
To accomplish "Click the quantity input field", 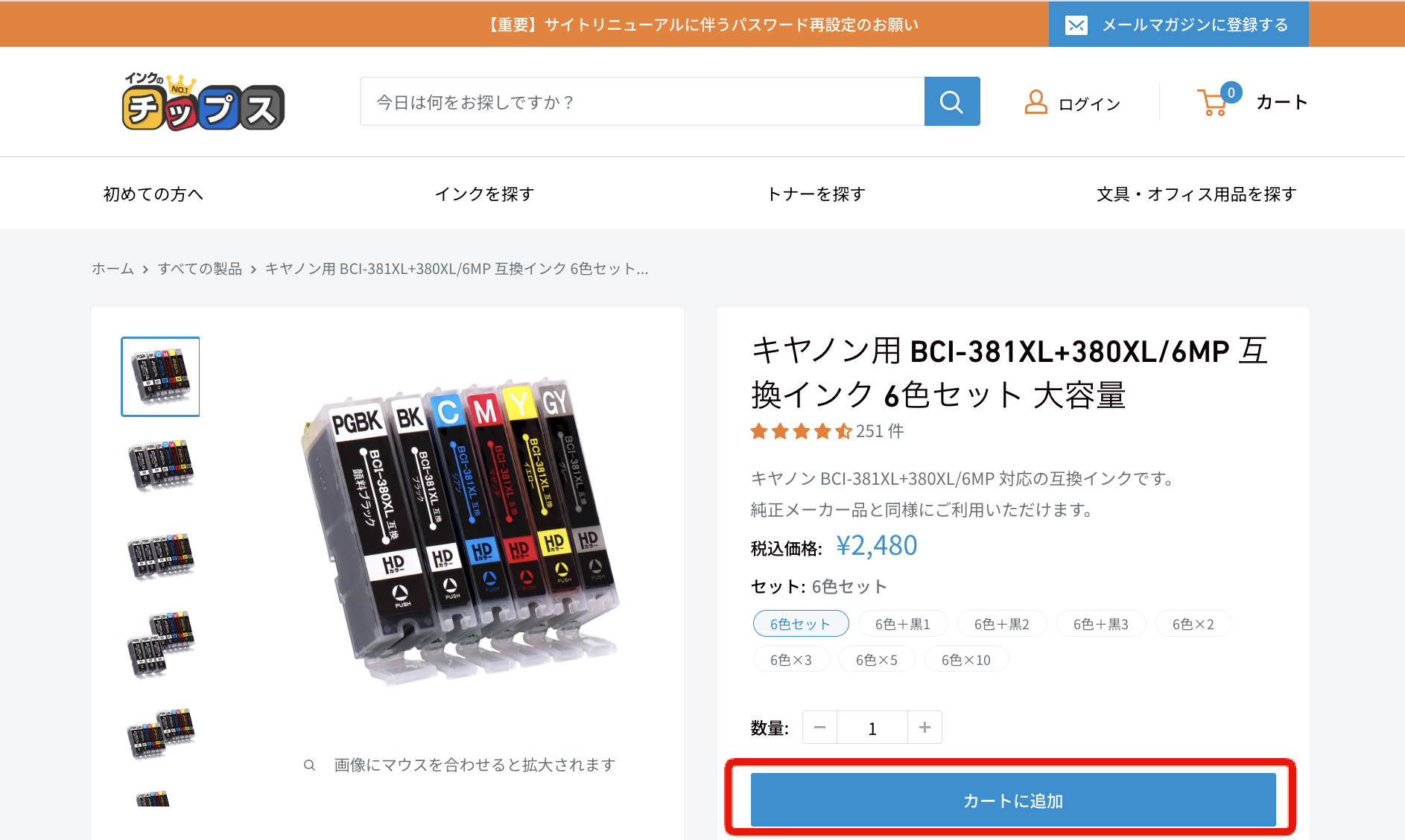I will pyautogui.click(x=872, y=728).
